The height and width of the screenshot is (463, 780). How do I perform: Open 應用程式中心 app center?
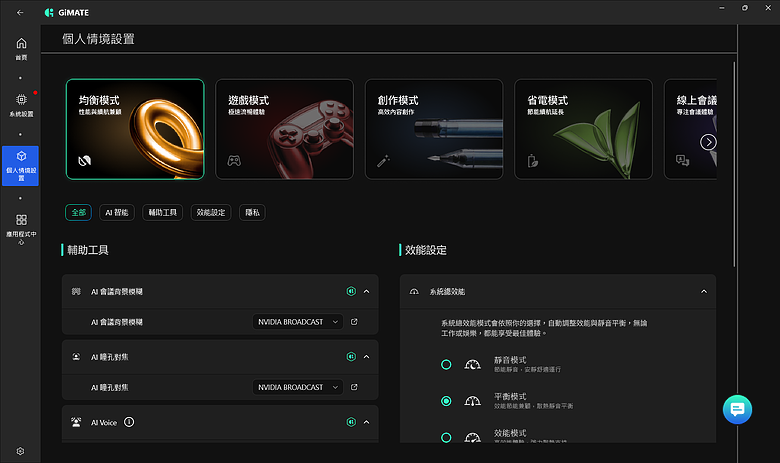click(21, 229)
